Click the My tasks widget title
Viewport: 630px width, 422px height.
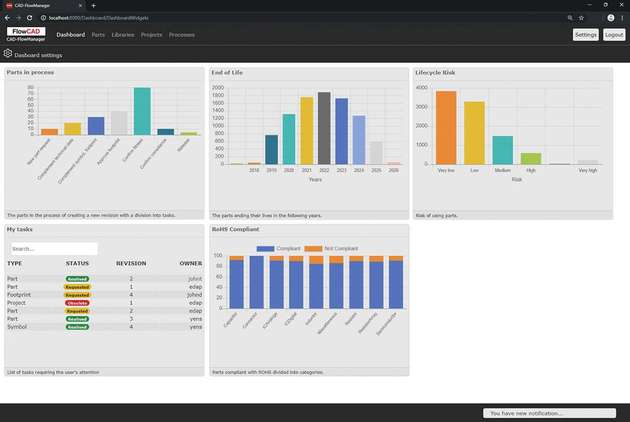point(20,229)
